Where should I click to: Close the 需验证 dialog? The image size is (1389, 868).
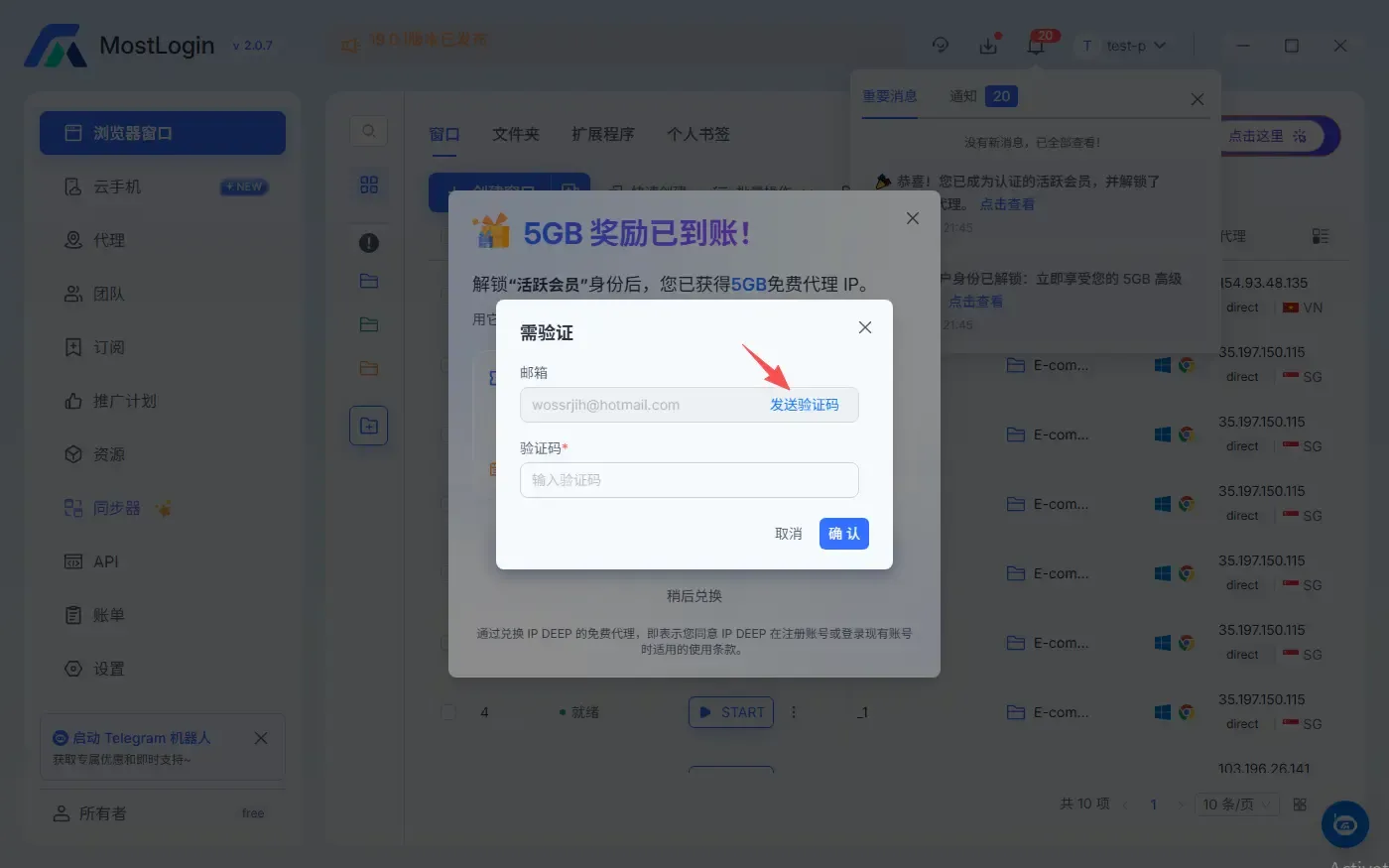pos(865,327)
